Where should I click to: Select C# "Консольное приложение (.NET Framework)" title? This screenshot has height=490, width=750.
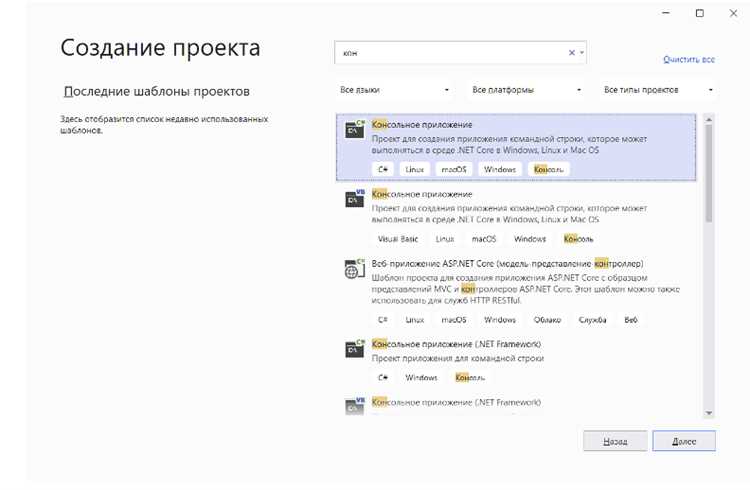coord(456,344)
